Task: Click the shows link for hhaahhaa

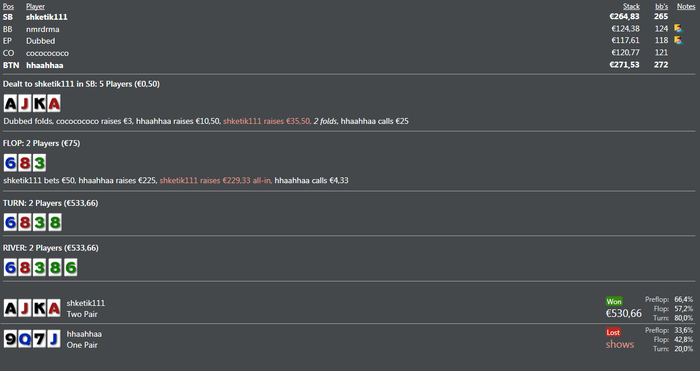Action: [620, 344]
